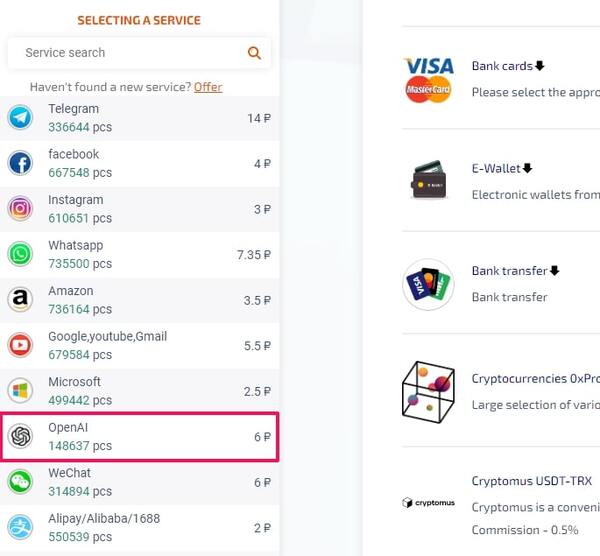The image size is (600, 556).
Task: Select the Amazon logo icon
Action: pos(20,300)
